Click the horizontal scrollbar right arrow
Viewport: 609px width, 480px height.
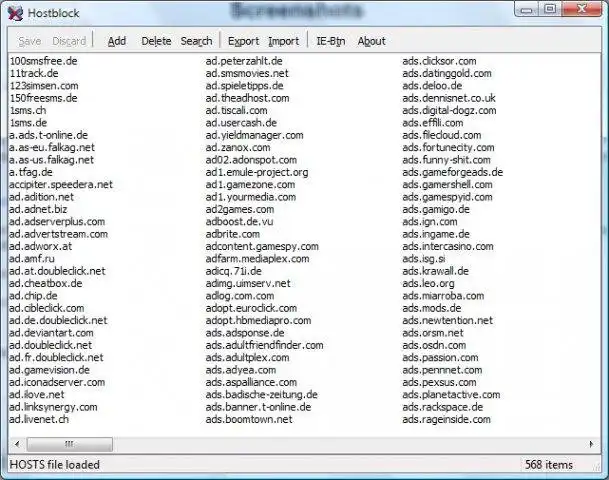coord(591,444)
